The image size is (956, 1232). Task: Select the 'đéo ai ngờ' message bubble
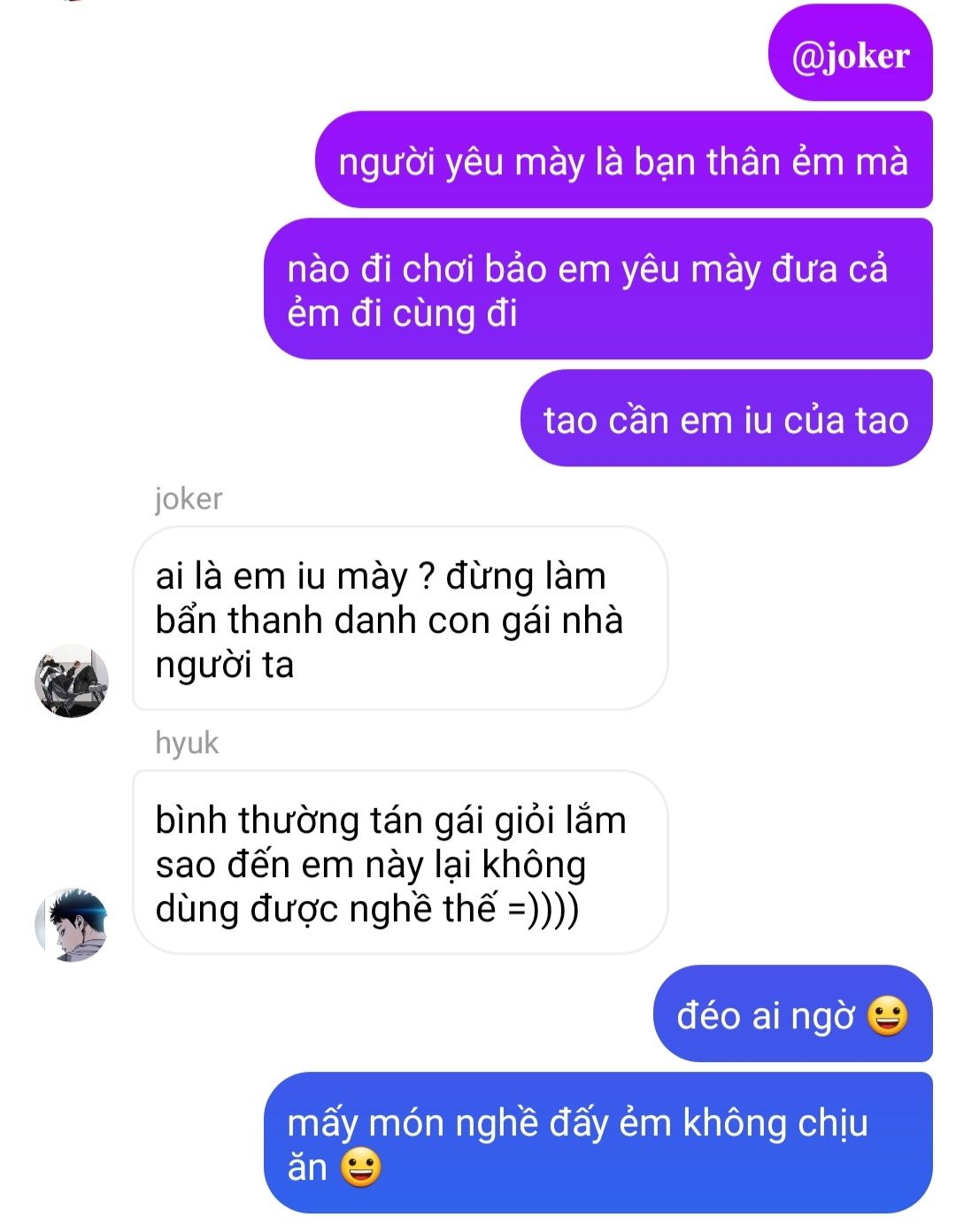click(792, 1014)
